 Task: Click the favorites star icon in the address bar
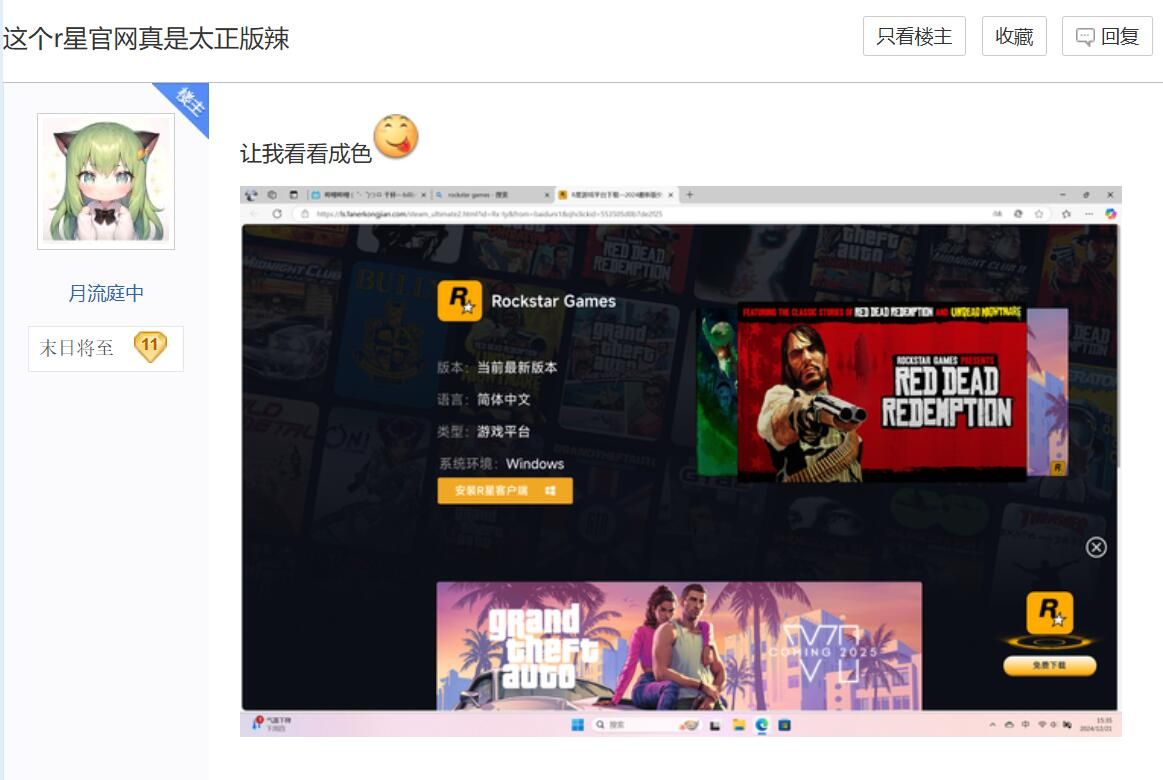(1039, 214)
